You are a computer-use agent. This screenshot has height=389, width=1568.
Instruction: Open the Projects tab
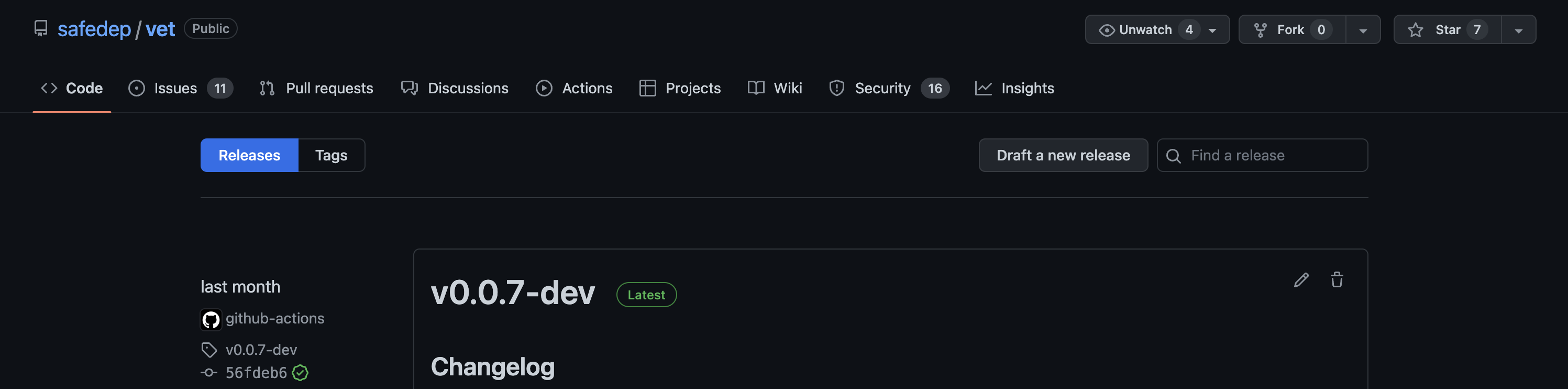680,88
